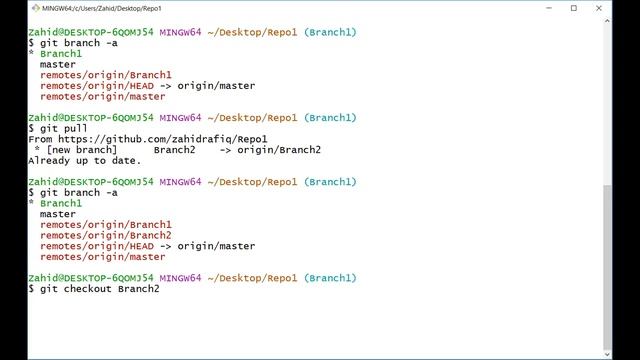Click the Git Bash title bar icon
Image resolution: width=640 pixels, height=360 pixels.
coord(36,8)
